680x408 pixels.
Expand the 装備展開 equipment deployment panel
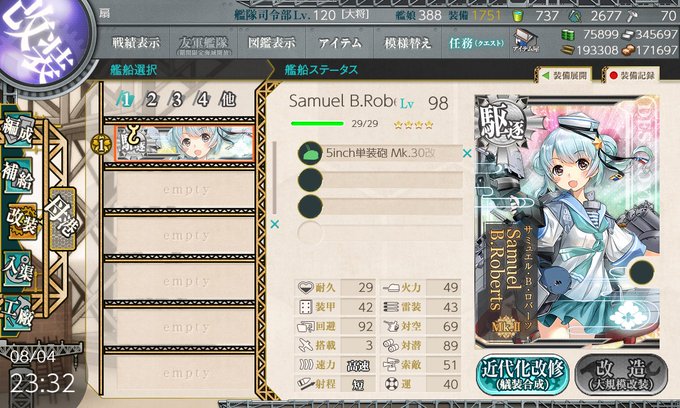coord(564,75)
